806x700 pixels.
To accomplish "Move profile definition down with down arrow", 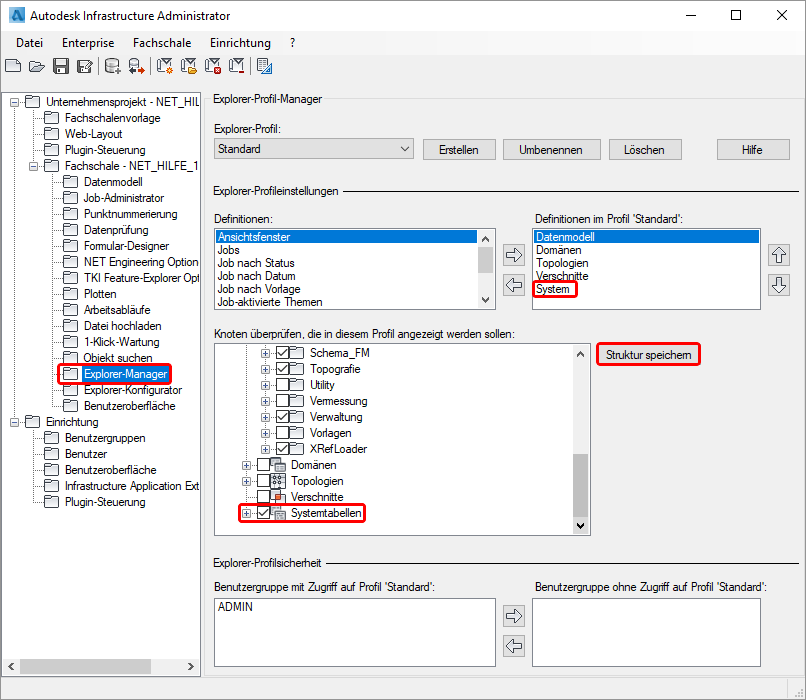I will coord(779,285).
